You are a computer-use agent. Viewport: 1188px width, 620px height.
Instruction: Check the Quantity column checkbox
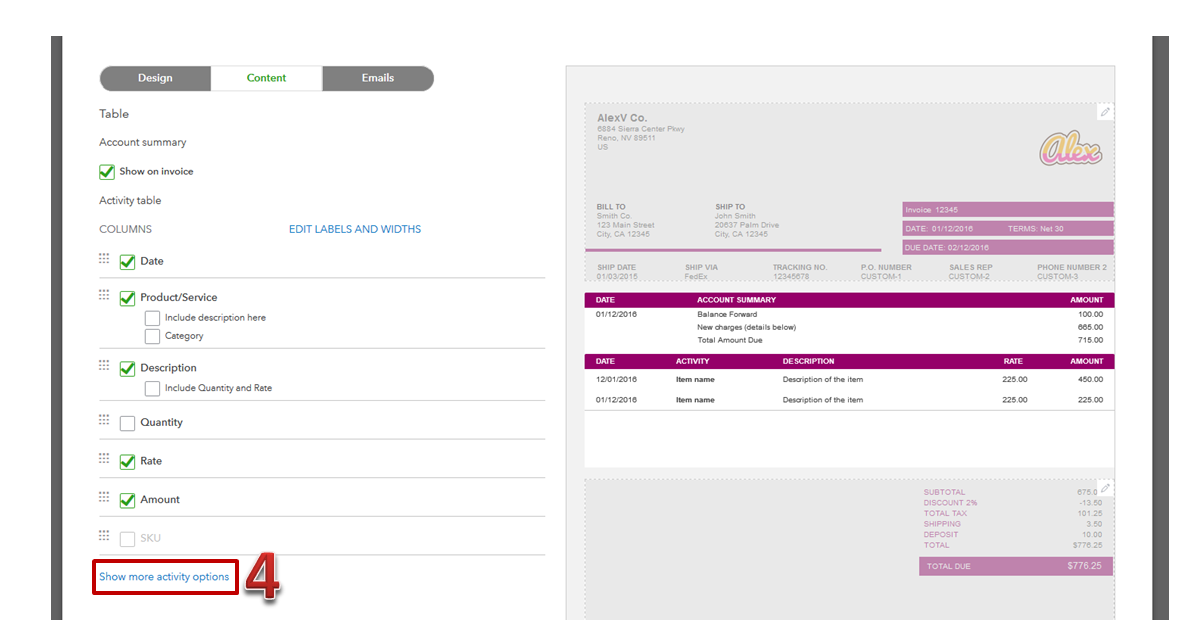127,421
